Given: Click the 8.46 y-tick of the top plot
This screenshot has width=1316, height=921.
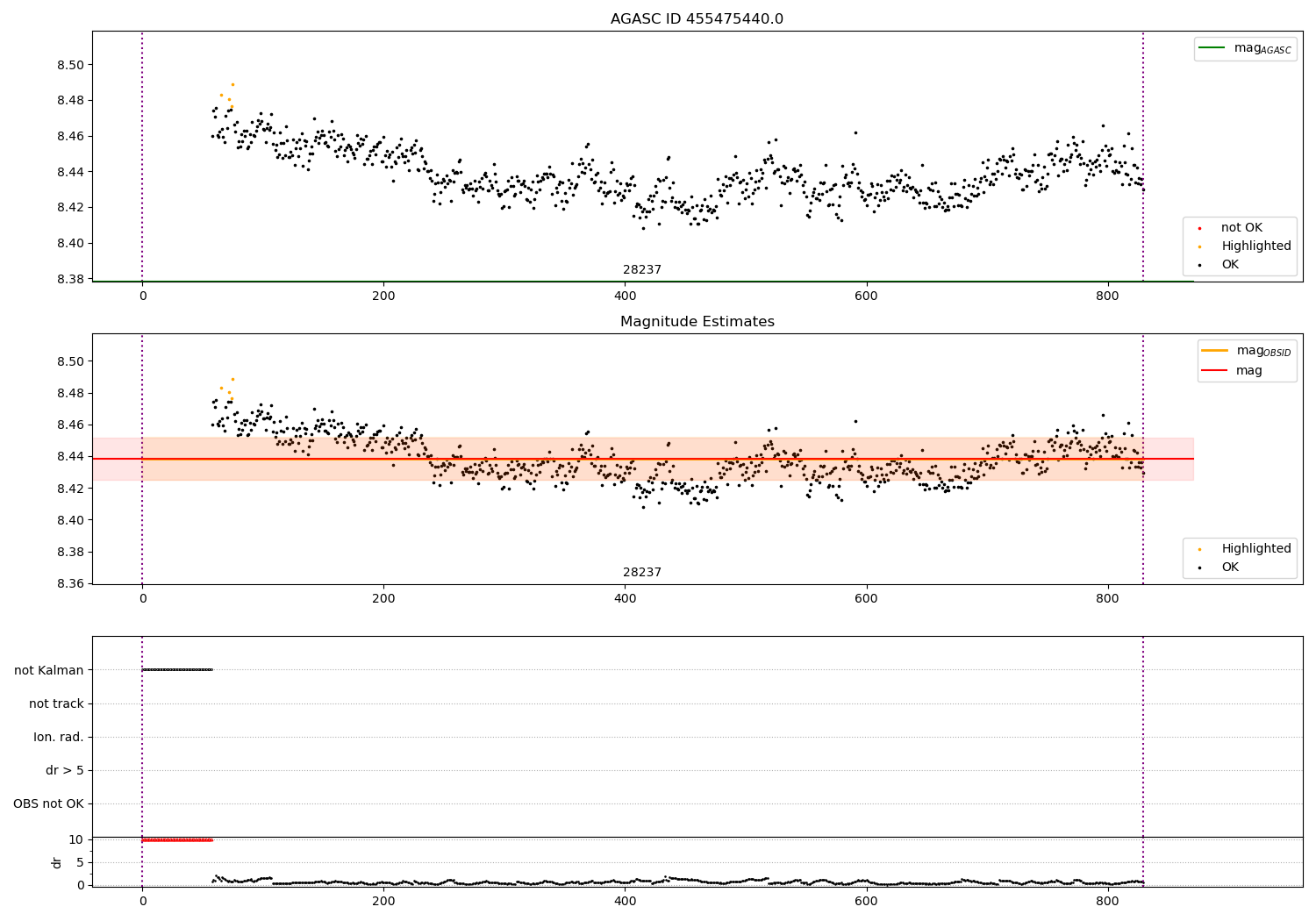Looking at the screenshot, I should point(72,137).
